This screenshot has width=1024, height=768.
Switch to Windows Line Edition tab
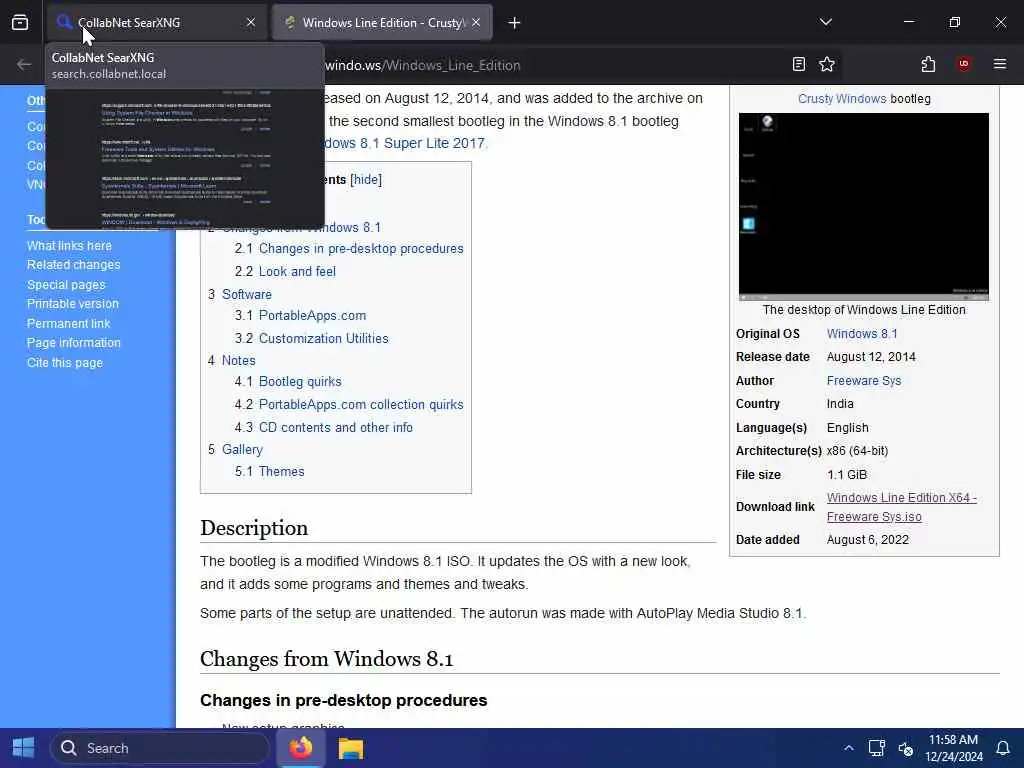(x=382, y=23)
